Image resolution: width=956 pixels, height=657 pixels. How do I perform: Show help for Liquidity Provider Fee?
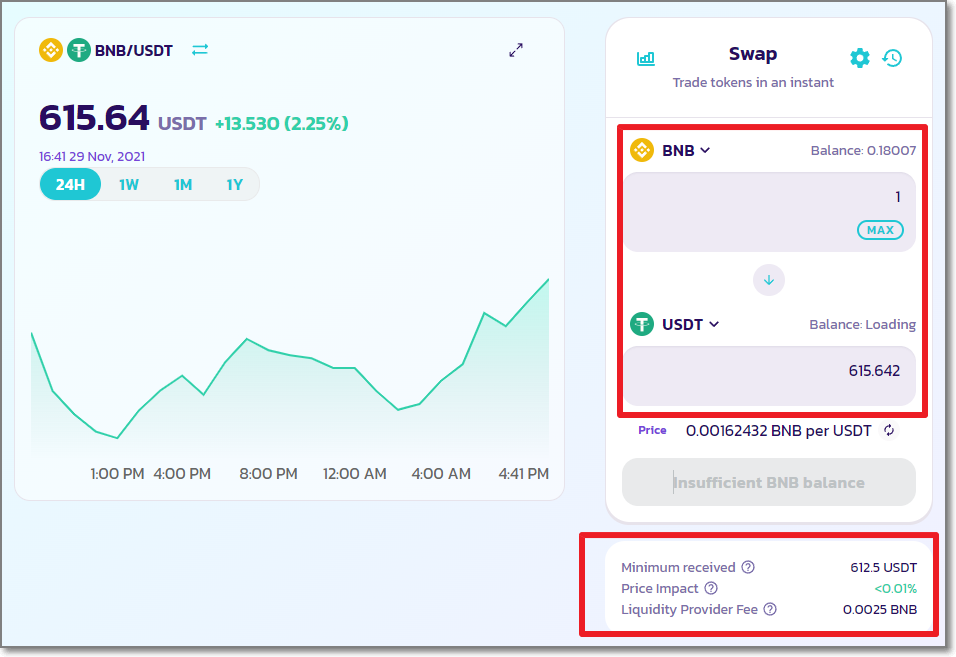770,609
